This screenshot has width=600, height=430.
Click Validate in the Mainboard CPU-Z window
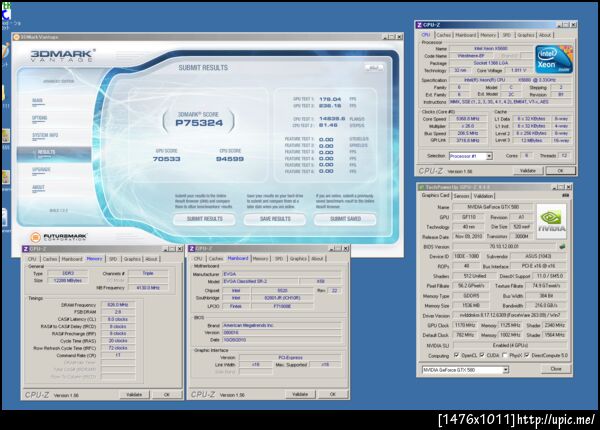click(x=300, y=394)
